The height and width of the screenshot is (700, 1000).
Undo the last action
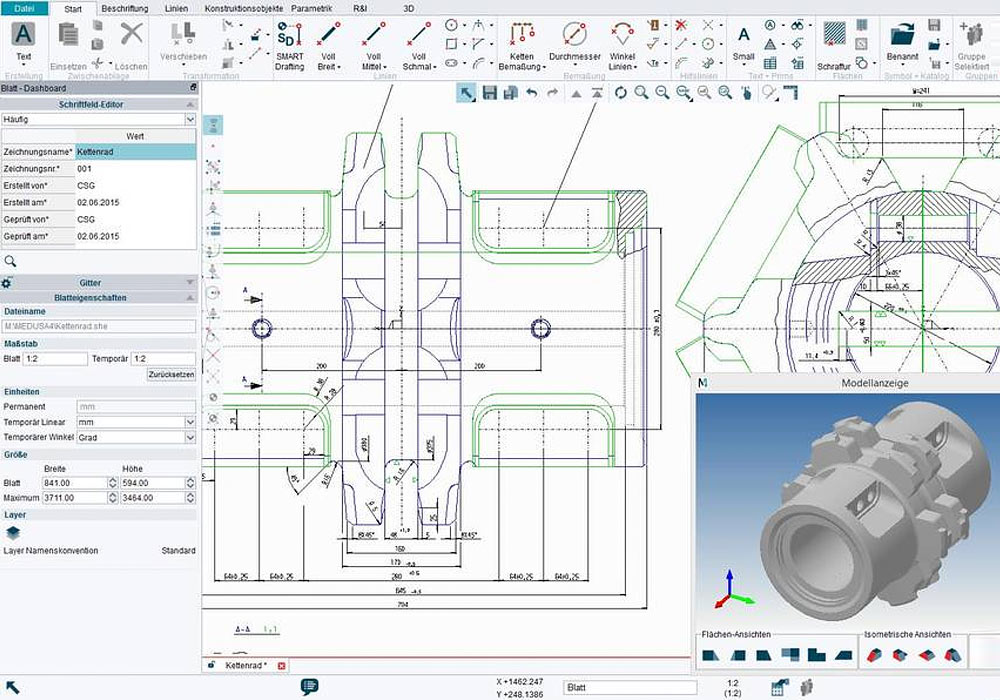(534, 91)
